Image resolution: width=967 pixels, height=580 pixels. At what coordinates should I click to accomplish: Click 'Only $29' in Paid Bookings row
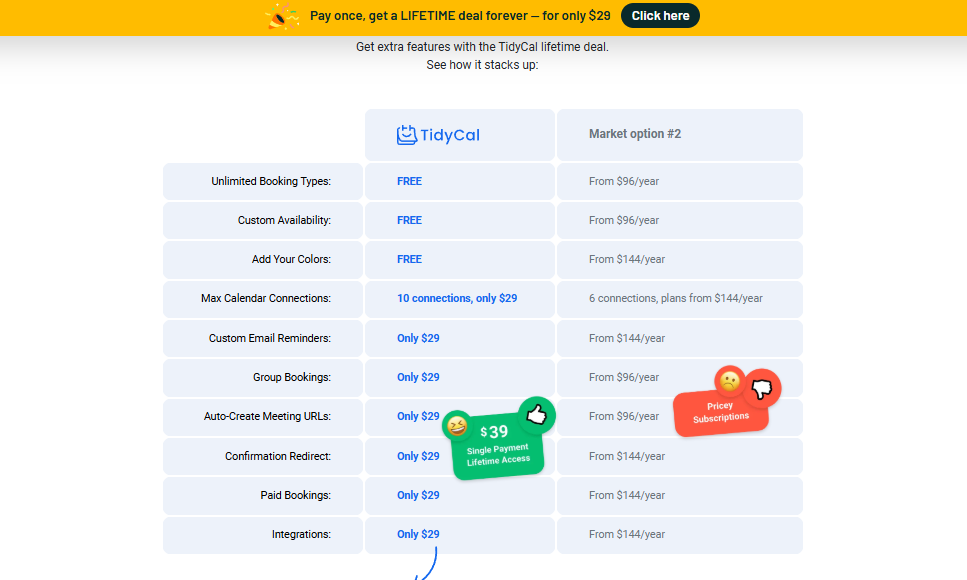click(x=418, y=495)
